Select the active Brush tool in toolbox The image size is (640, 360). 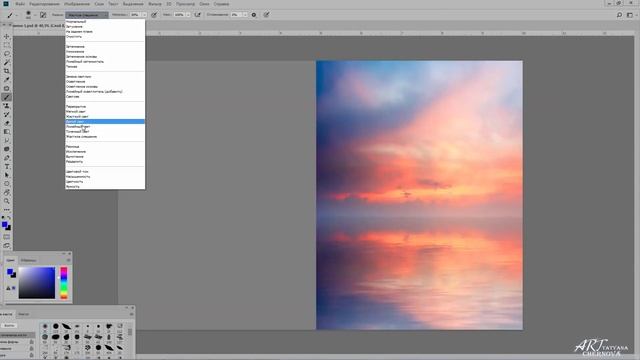click(7, 97)
